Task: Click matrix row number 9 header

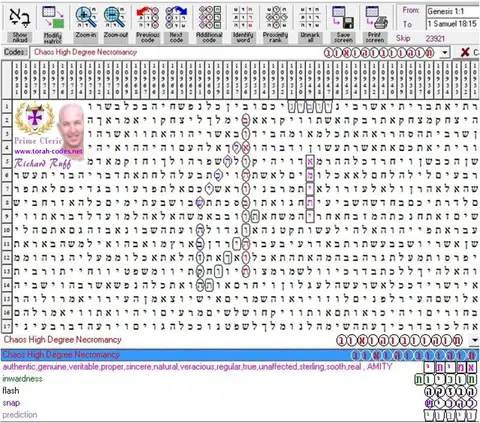Action: coord(7,216)
